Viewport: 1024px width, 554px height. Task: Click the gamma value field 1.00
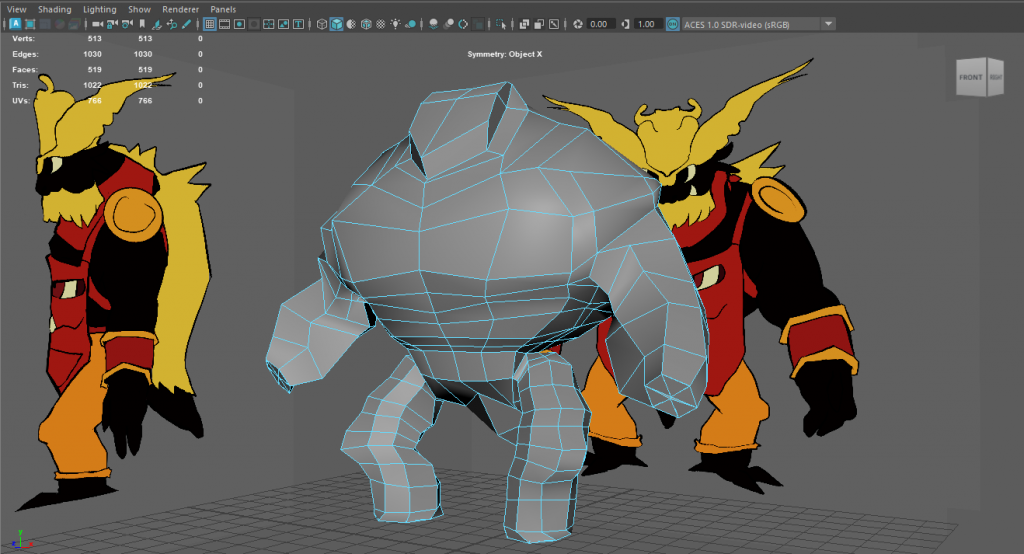point(647,24)
